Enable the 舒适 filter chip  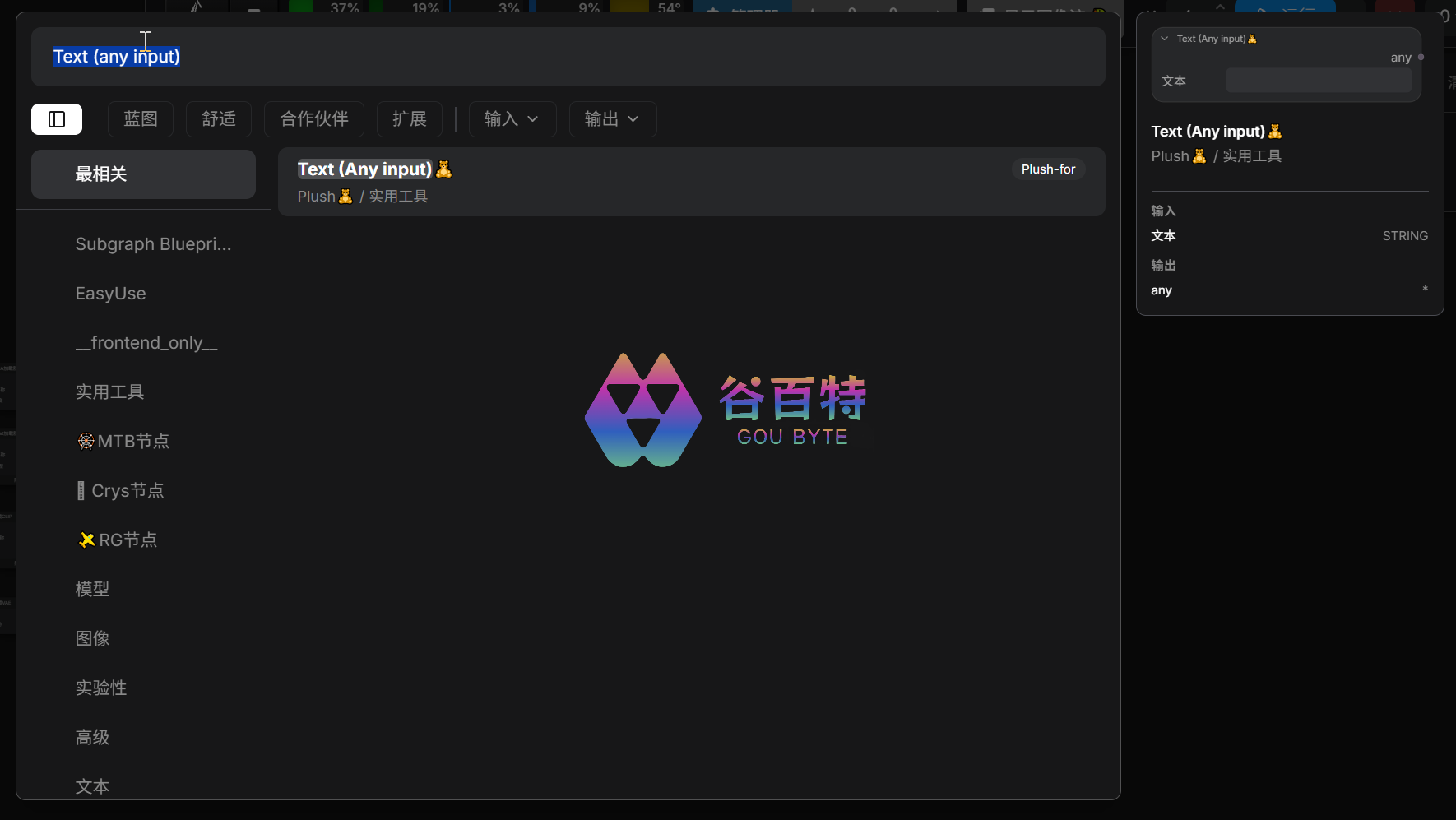[x=219, y=119]
